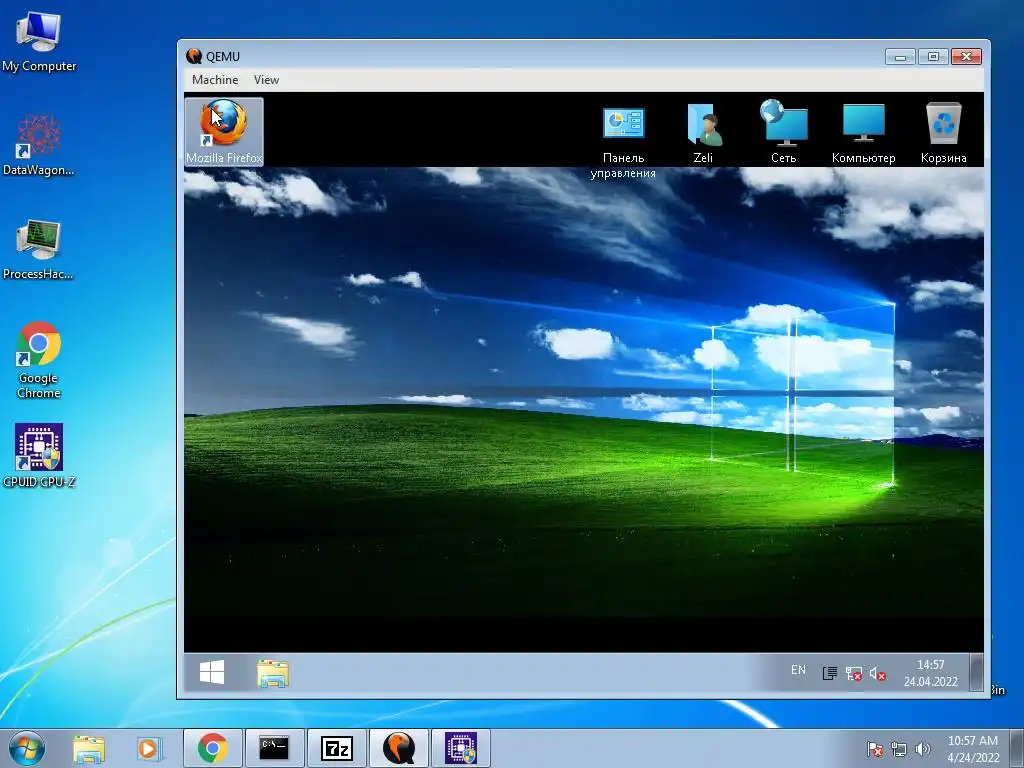
Task: Click the guest Windows Start button
Action: tap(212, 673)
